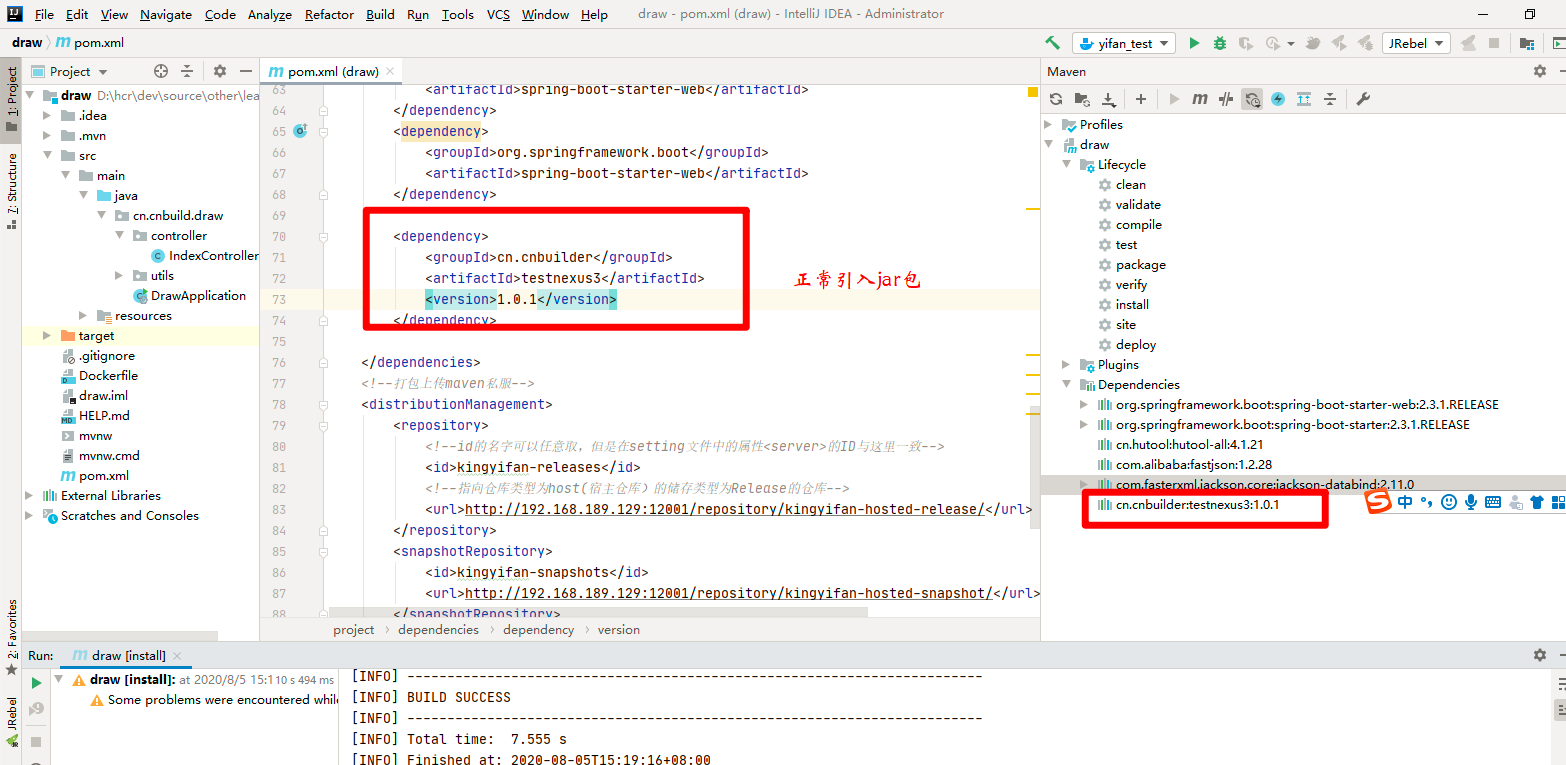The width and height of the screenshot is (1566, 765).
Task: Click the kingyifan-hosted-release repository URL
Action: (725, 509)
